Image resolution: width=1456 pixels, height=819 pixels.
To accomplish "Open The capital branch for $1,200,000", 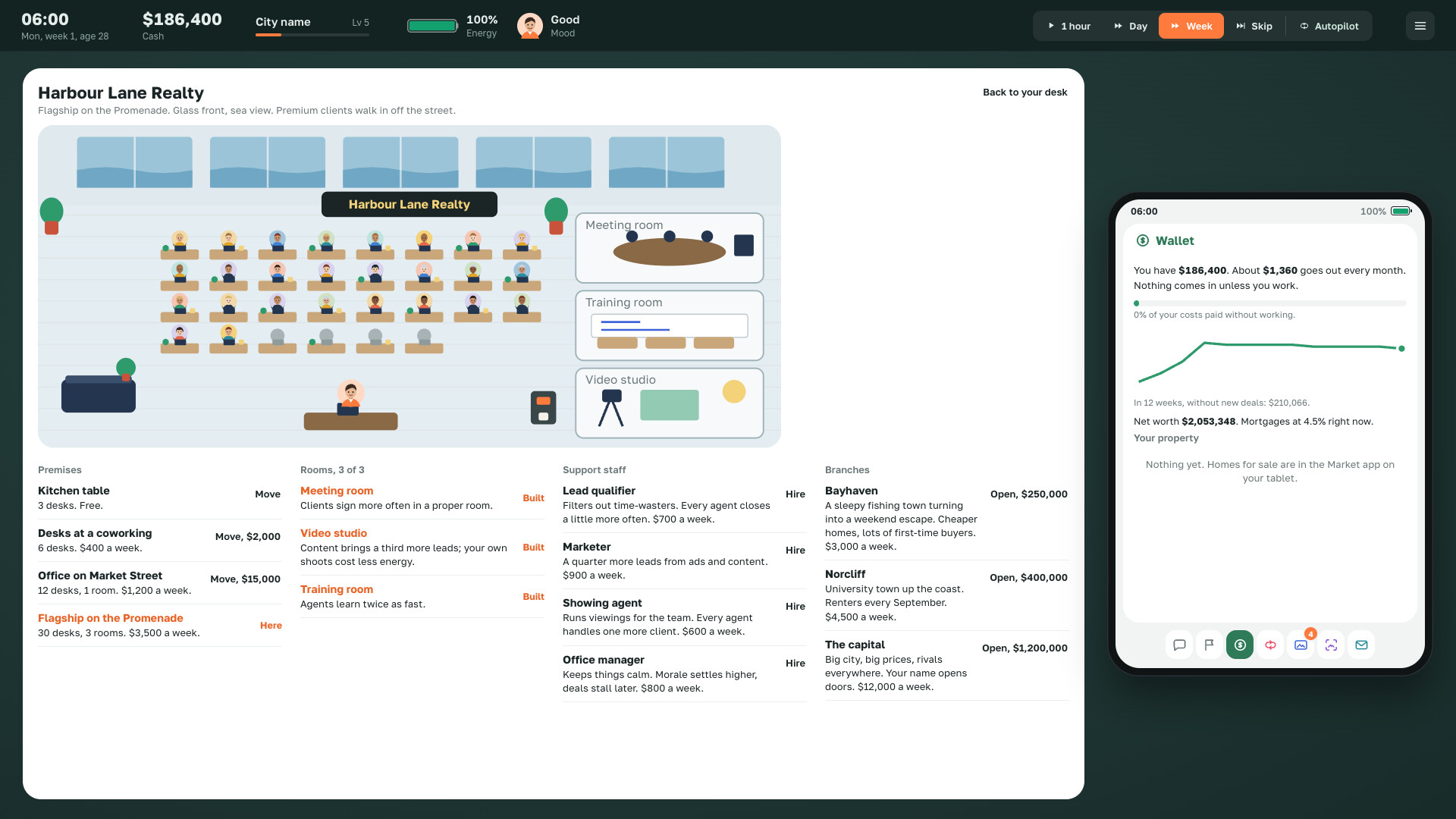I will 1025,648.
